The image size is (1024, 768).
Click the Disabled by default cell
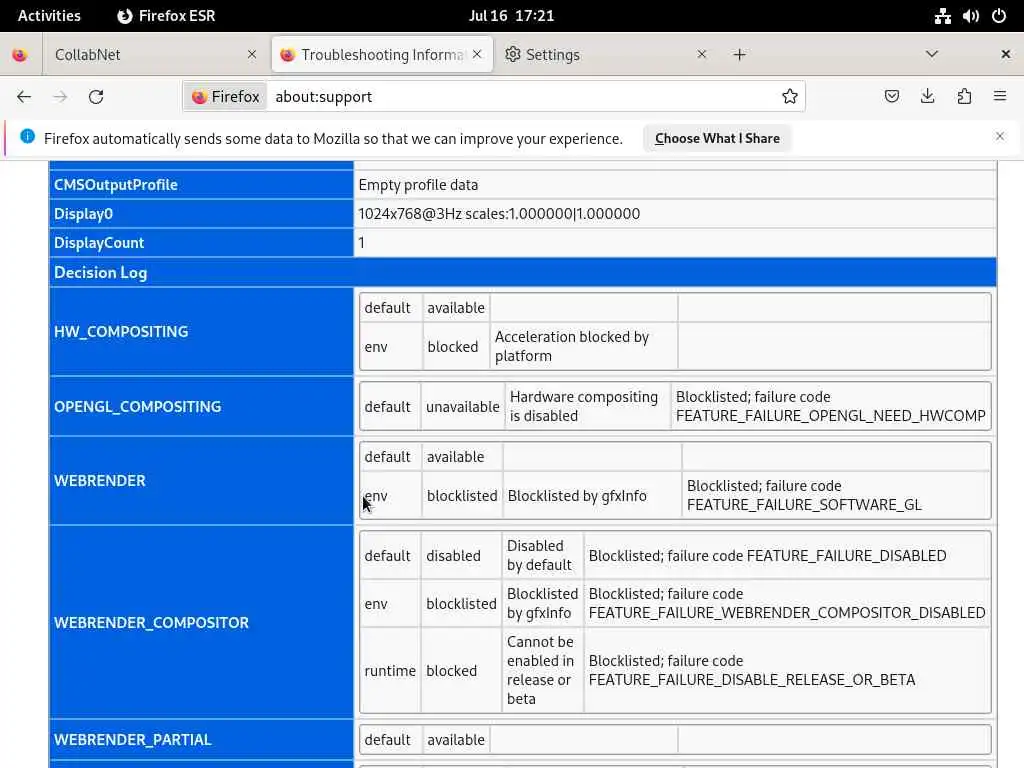[542, 555]
